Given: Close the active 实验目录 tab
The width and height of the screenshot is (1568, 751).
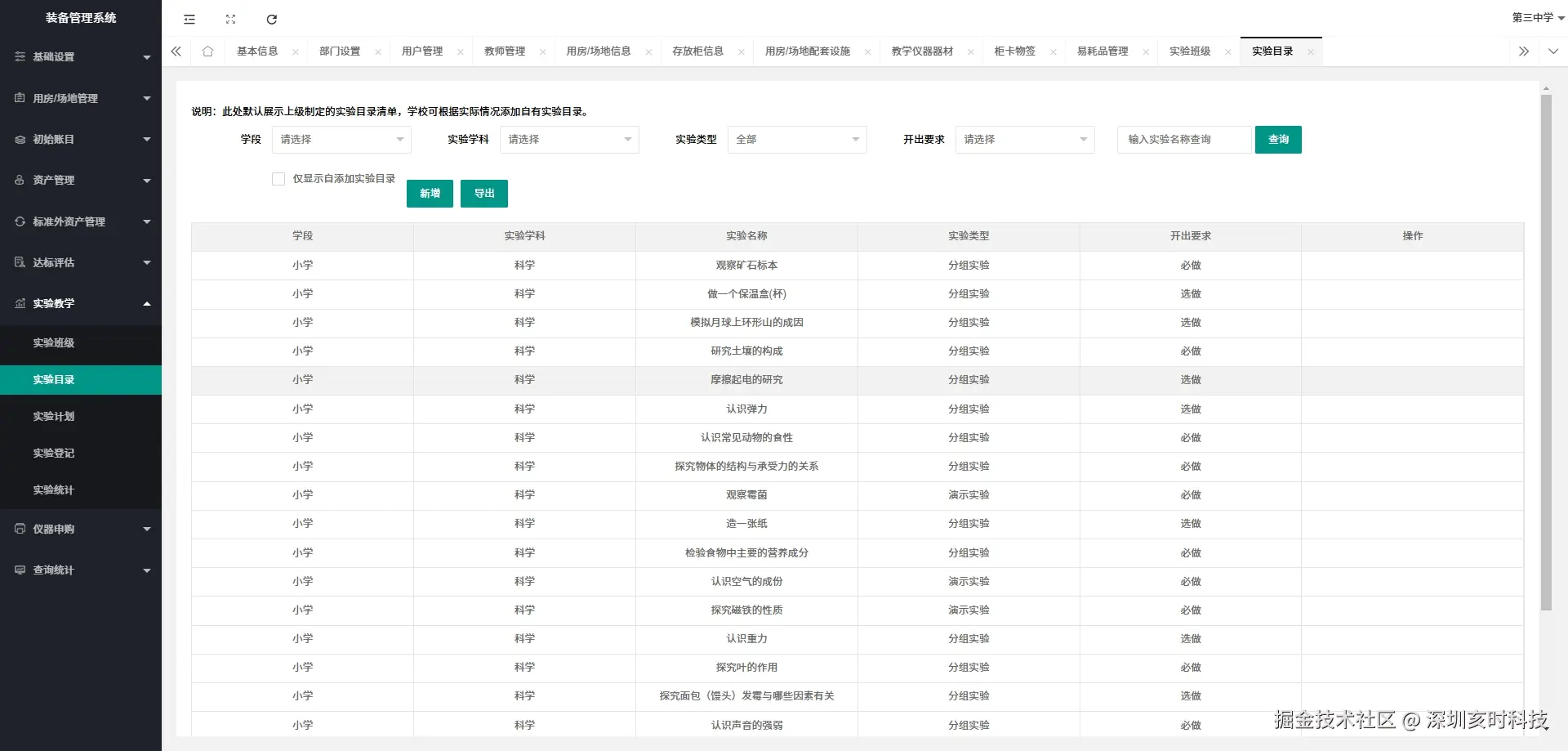Looking at the screenshot, I should pos(1311,51).
